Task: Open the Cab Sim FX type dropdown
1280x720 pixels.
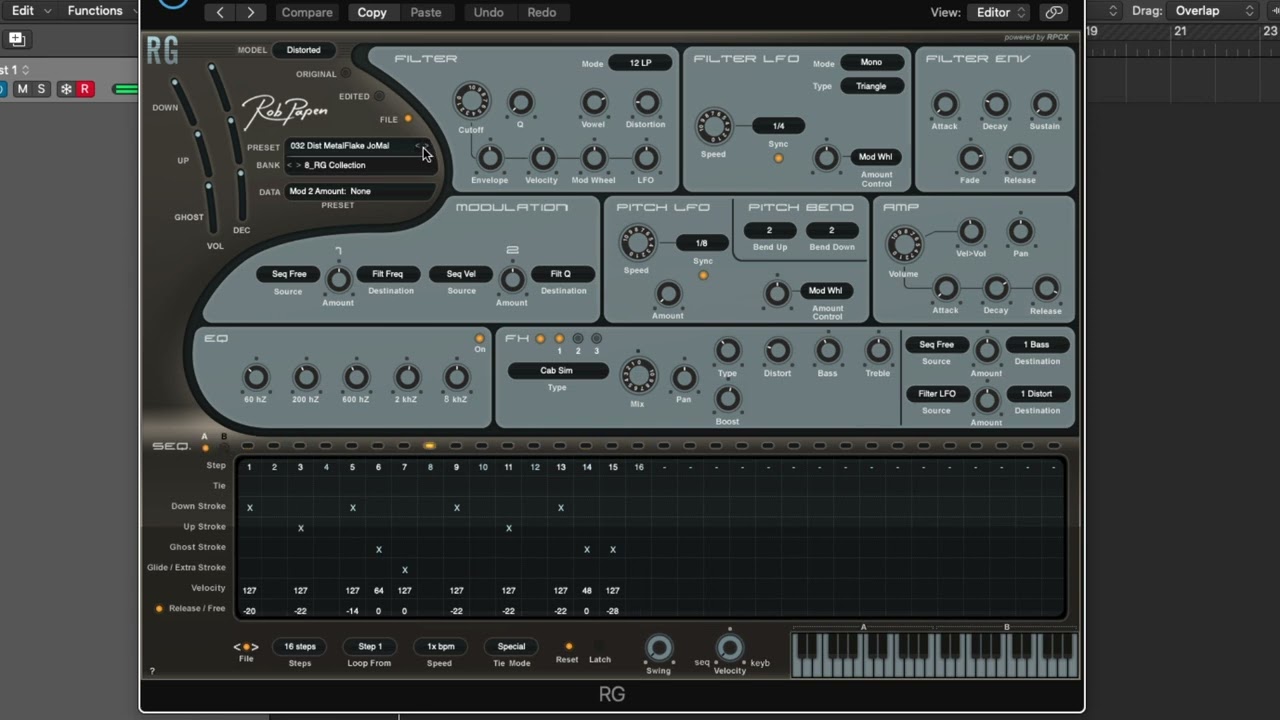Action: 557,371
